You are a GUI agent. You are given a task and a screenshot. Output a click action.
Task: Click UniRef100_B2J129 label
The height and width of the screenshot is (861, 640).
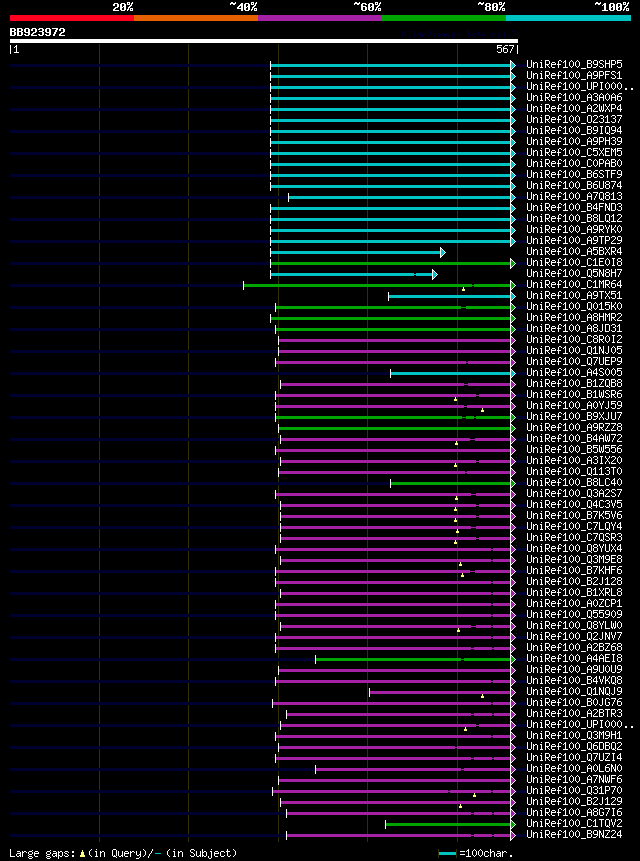click(x=574, y=801)
